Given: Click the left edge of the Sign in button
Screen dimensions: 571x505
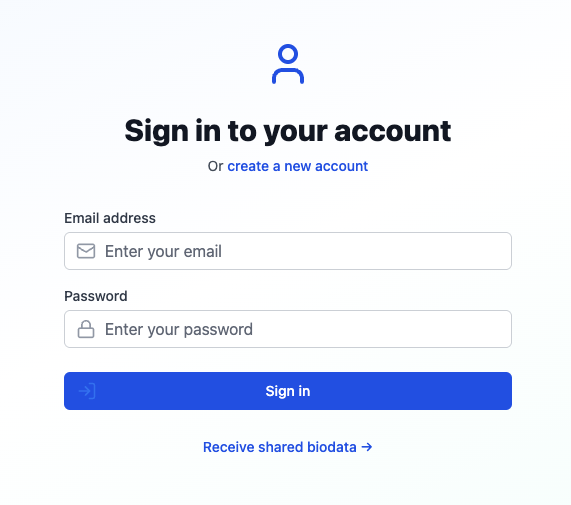Looking at the screenshot, I should click(69, 391).
